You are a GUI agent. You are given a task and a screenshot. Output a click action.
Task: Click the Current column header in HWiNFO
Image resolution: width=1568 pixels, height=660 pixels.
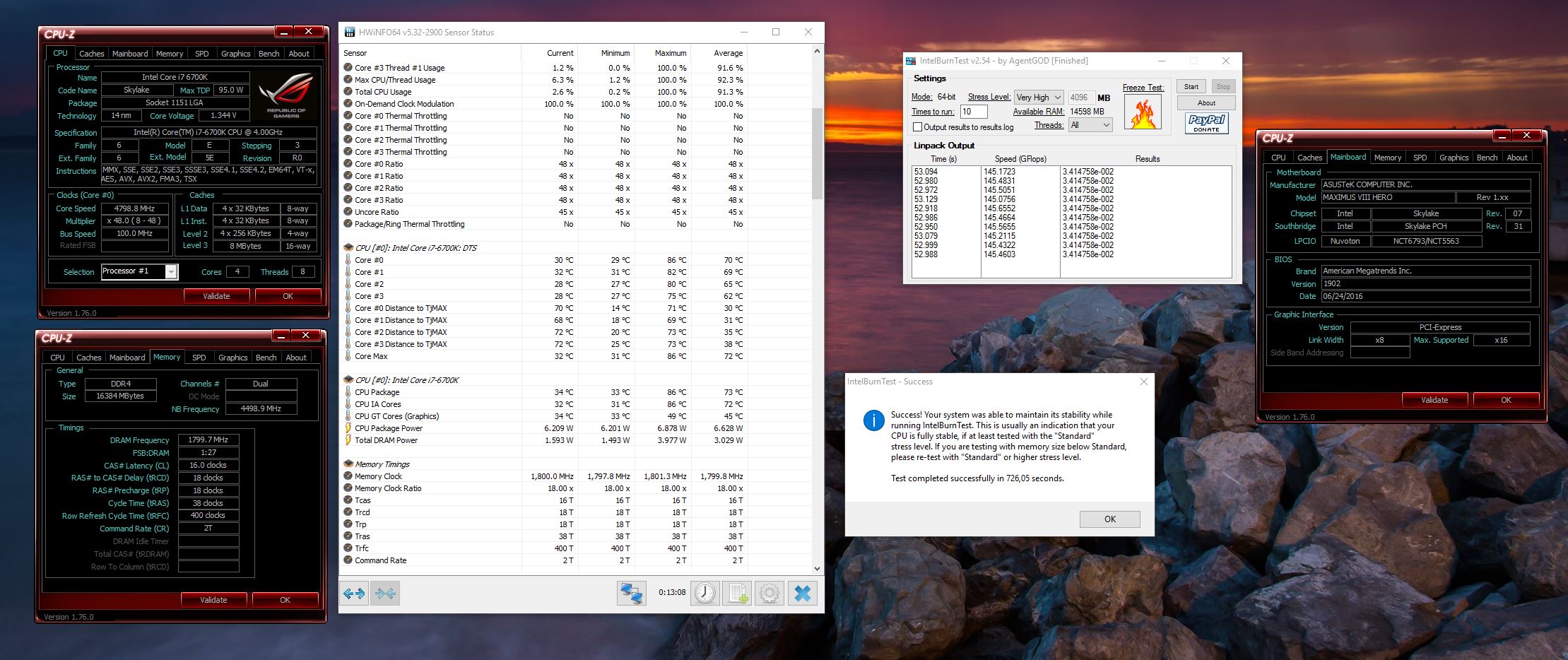click(x=550, y=53)
